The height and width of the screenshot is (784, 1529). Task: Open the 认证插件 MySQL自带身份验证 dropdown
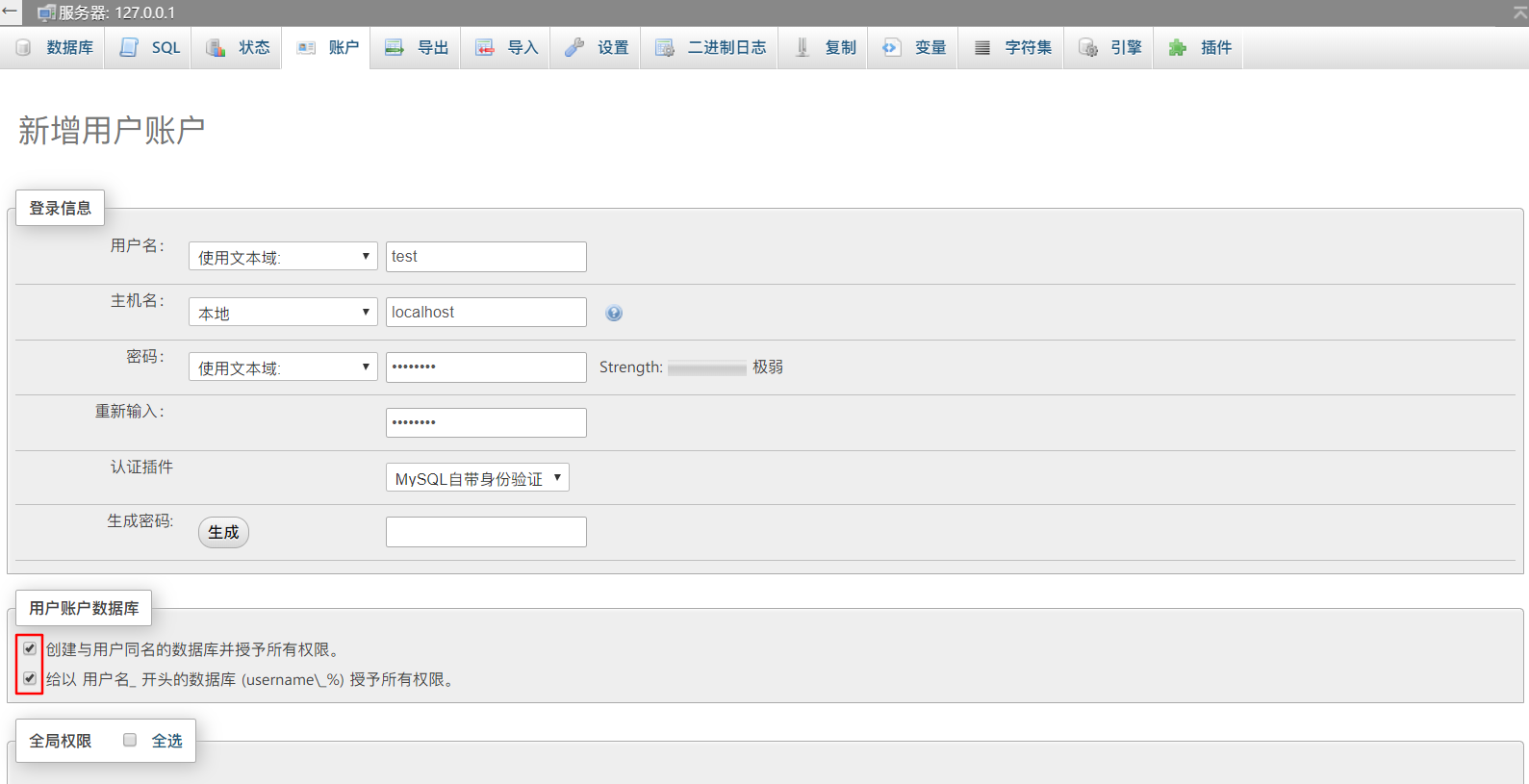(x=477, y=478)
